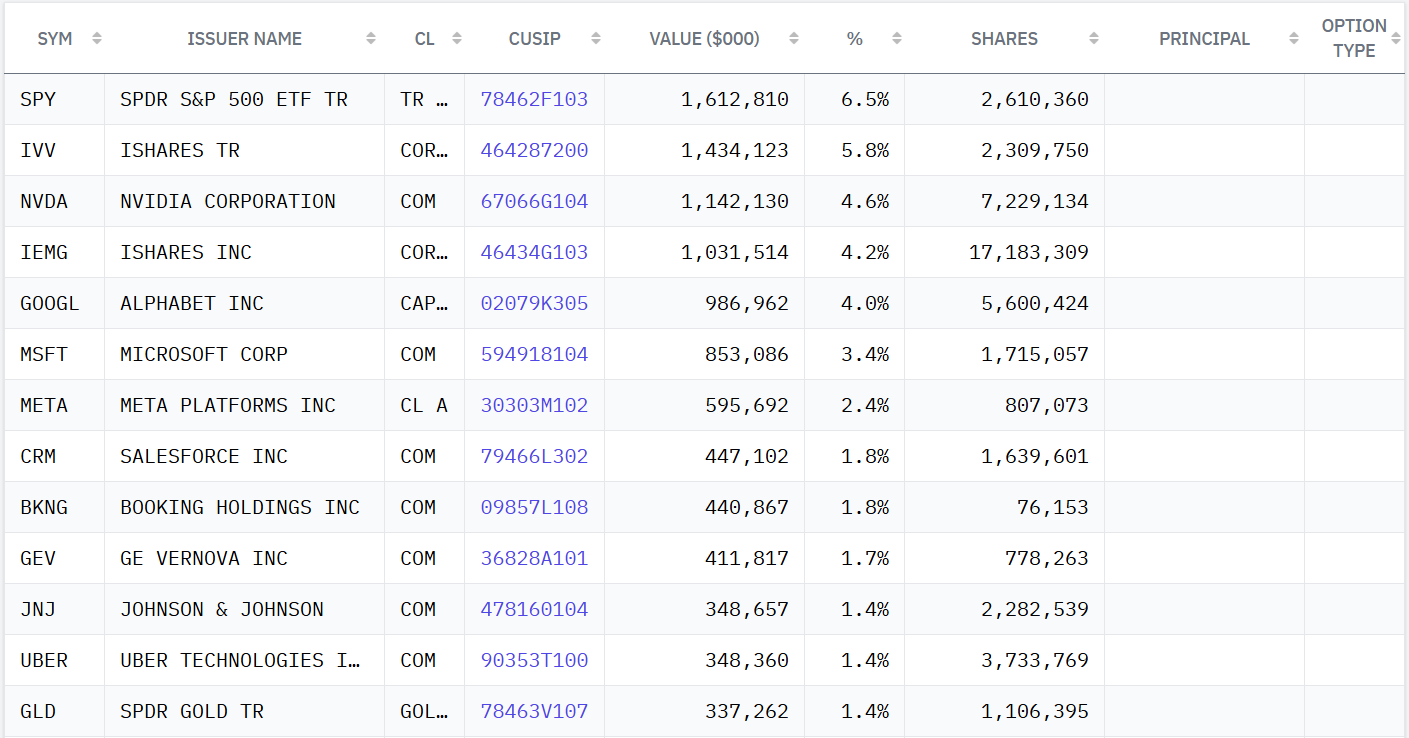Screen dimensions: 1409x738
Task: Click shares cell 3,733,769
Action: [x=1005, y=660]
